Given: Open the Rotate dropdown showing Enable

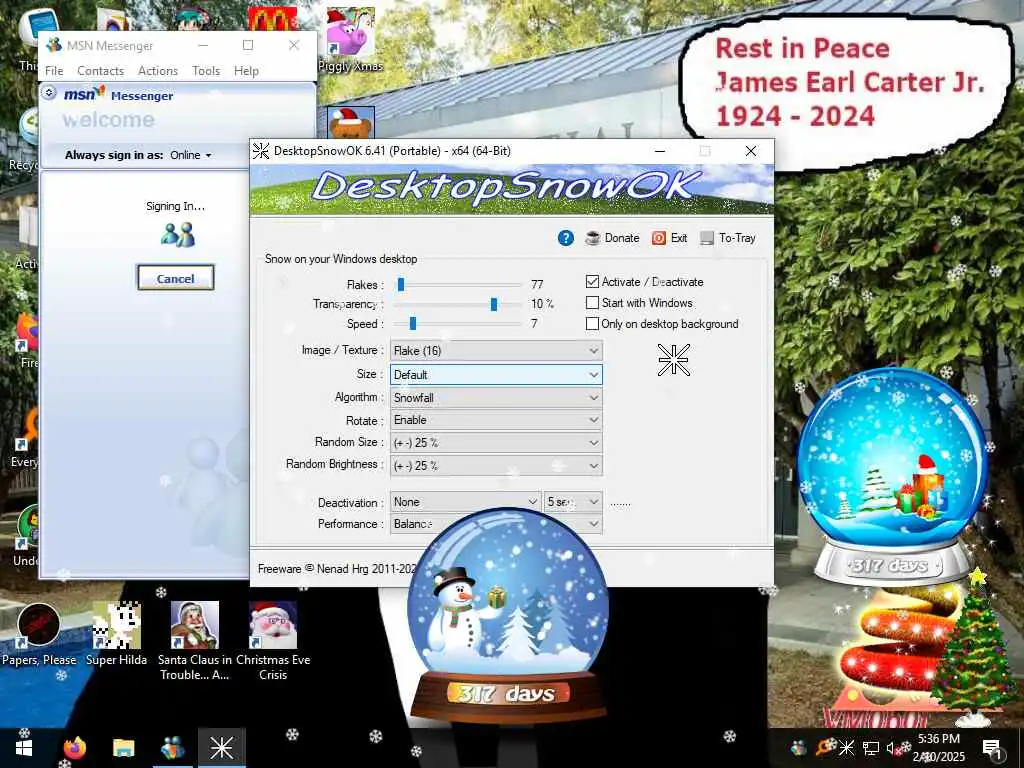Looking at the screenshot, I should pos(496,420).
